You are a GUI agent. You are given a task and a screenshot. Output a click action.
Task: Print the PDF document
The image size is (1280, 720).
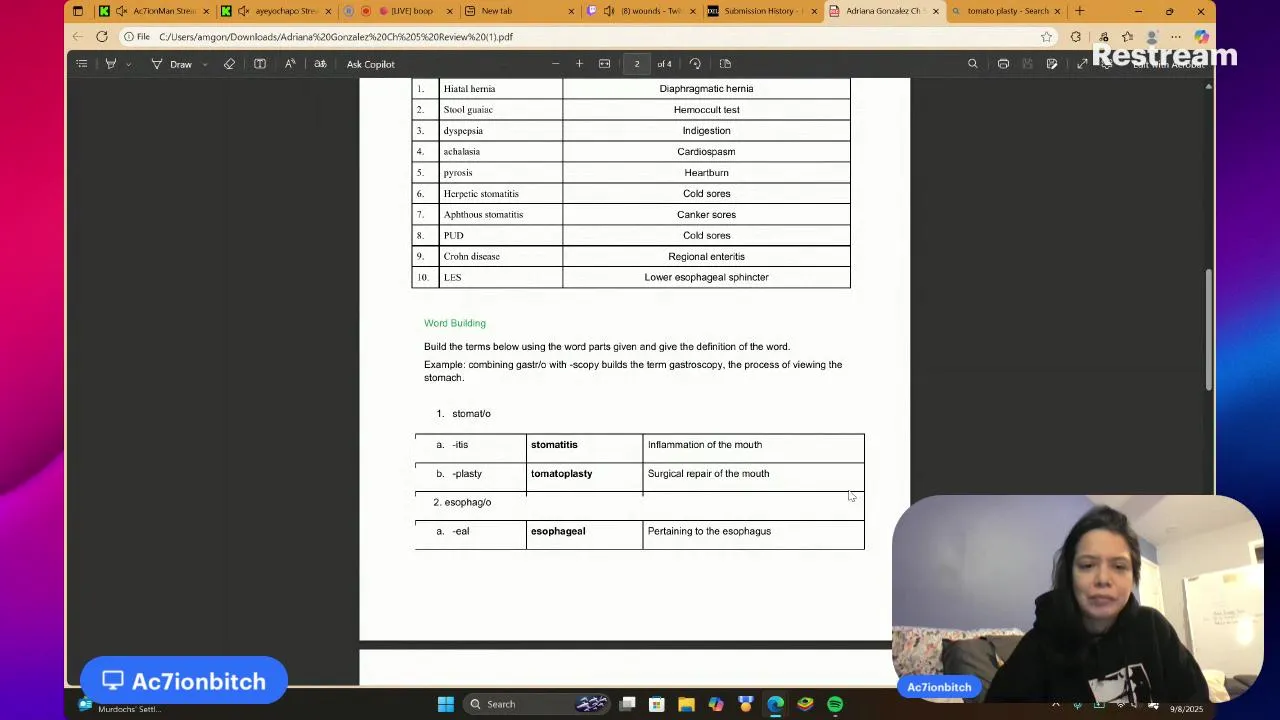(1003, 64)
